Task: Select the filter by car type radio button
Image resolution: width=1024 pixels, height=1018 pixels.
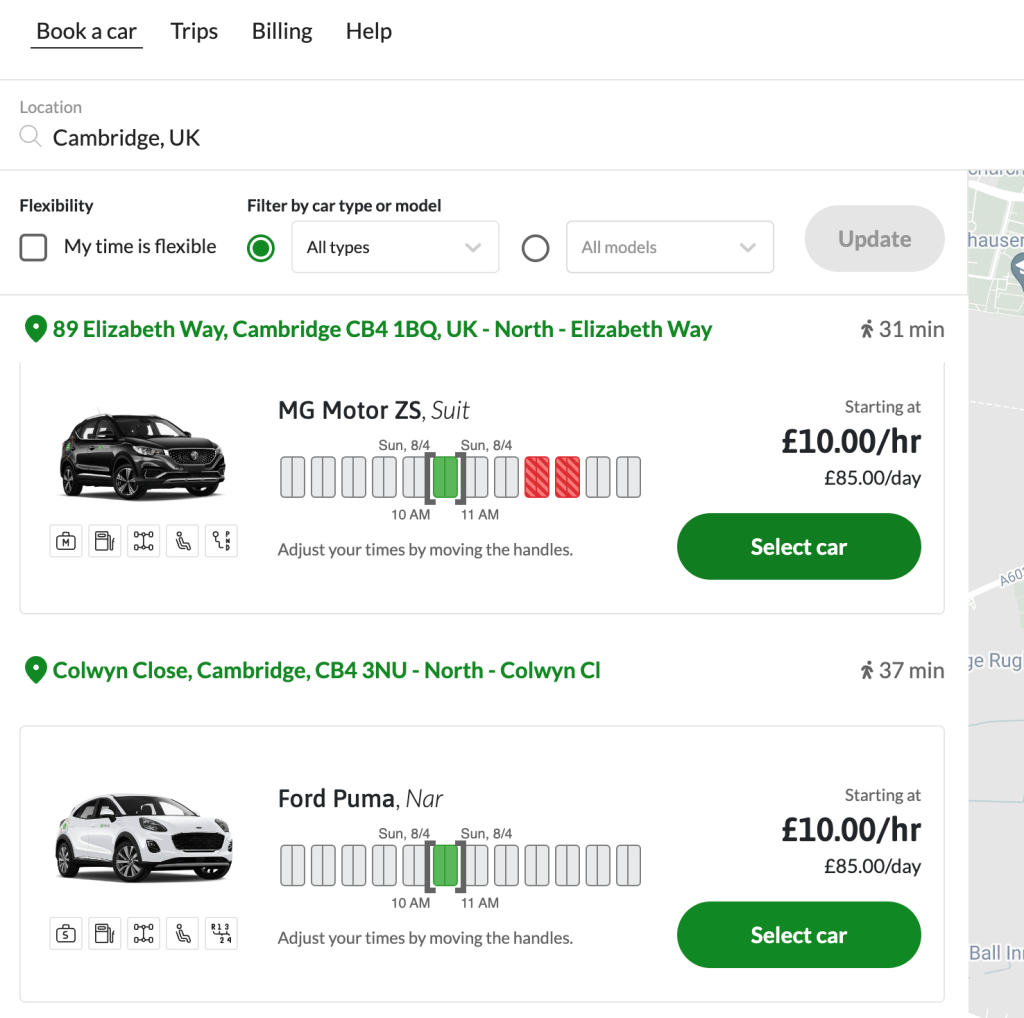Action: pos(261,248)
